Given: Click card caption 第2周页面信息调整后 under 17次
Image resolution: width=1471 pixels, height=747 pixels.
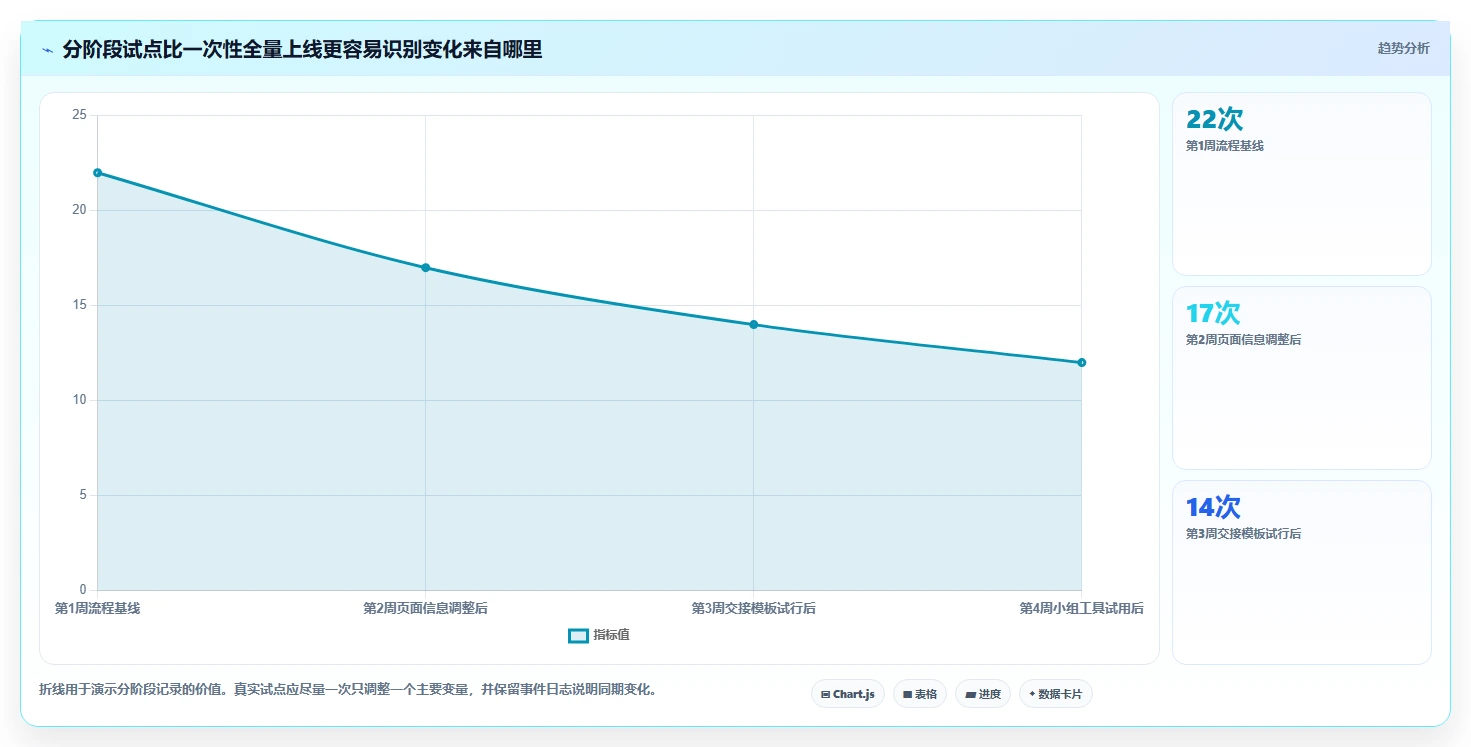Looking at the screenshot, I should 1244,340.
